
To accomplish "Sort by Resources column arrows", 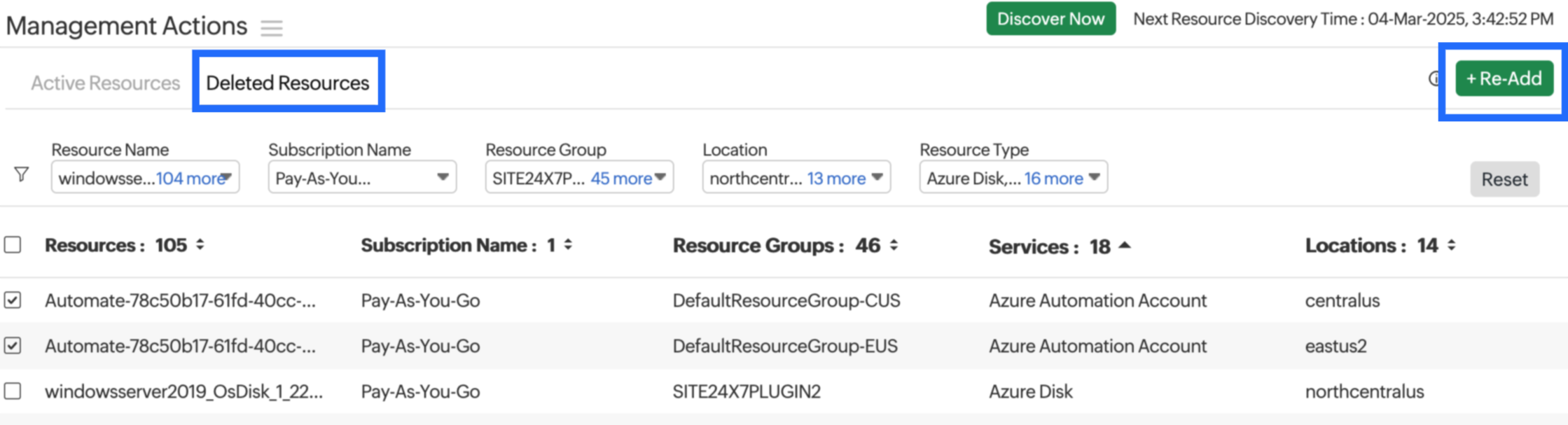I will 200,245.
